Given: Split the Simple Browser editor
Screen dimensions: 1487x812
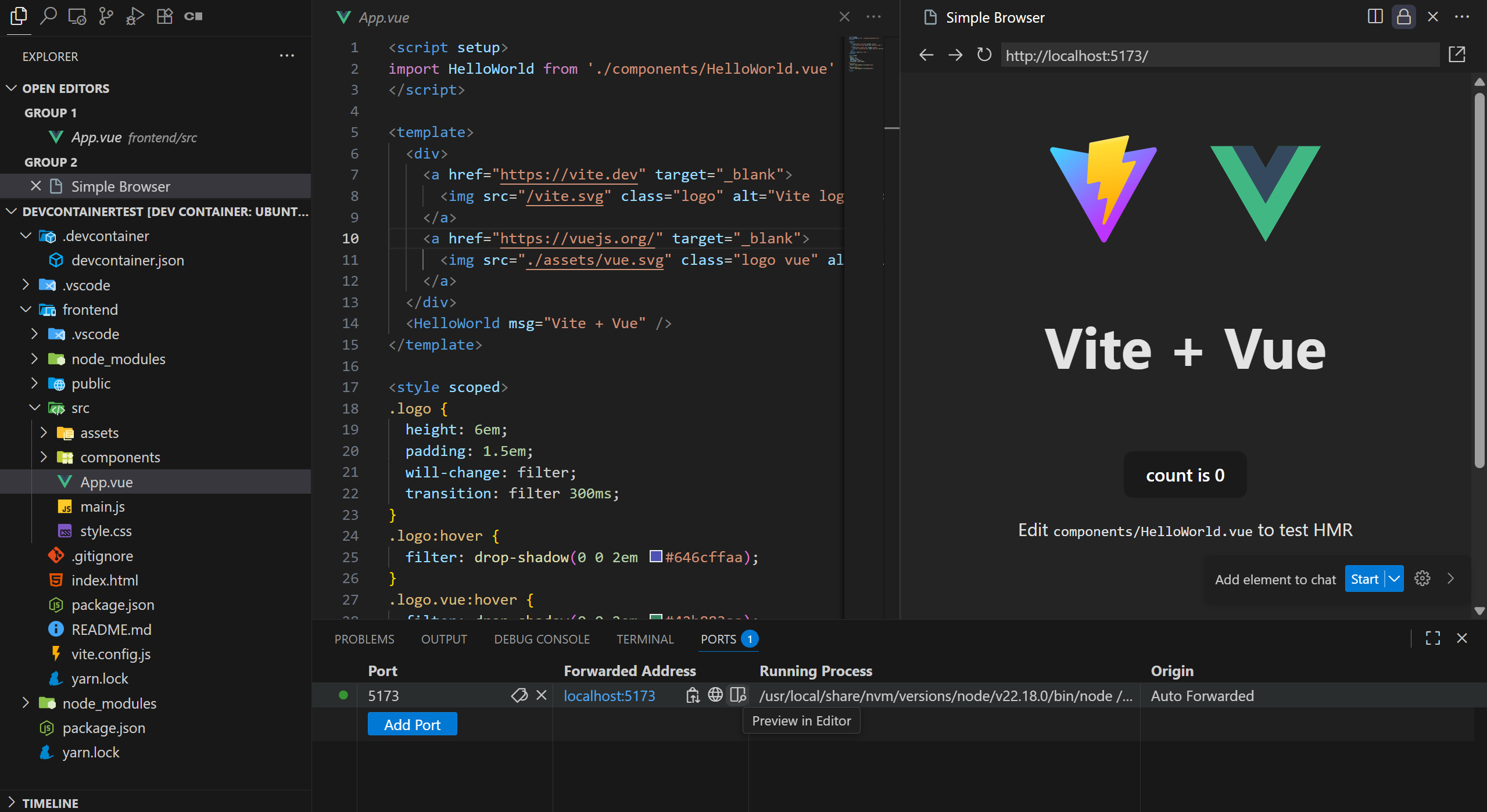Looking at the screenshot, I should pos(1375,17).
